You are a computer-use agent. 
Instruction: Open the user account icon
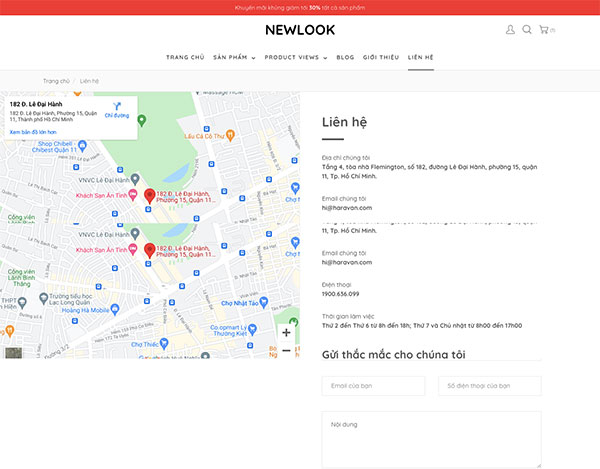tap(510, 29)
